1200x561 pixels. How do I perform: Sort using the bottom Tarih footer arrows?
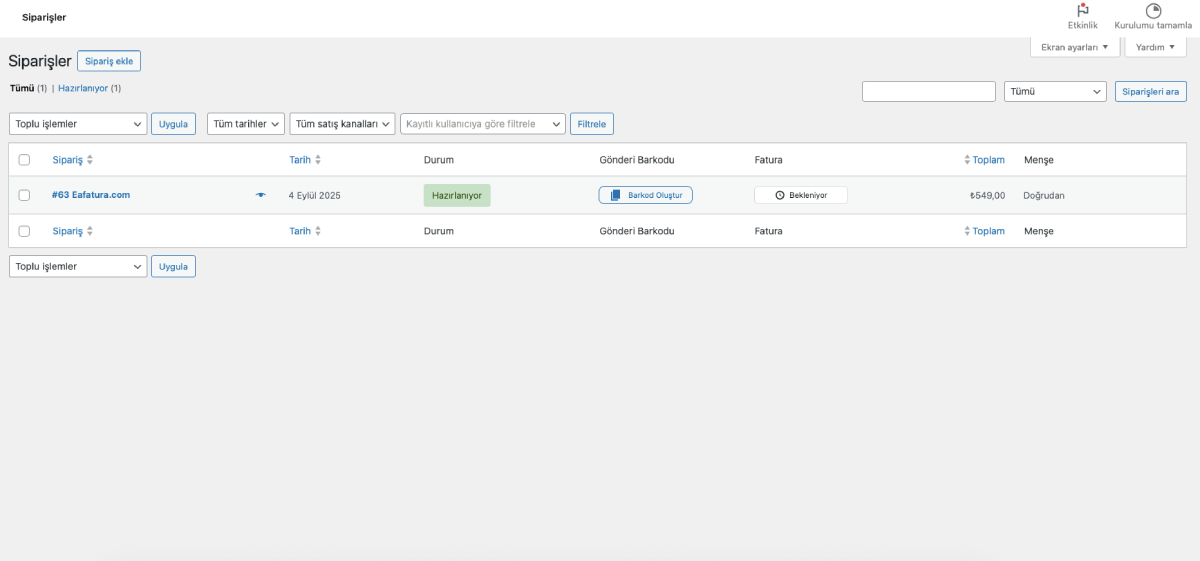tap(318, 231)
